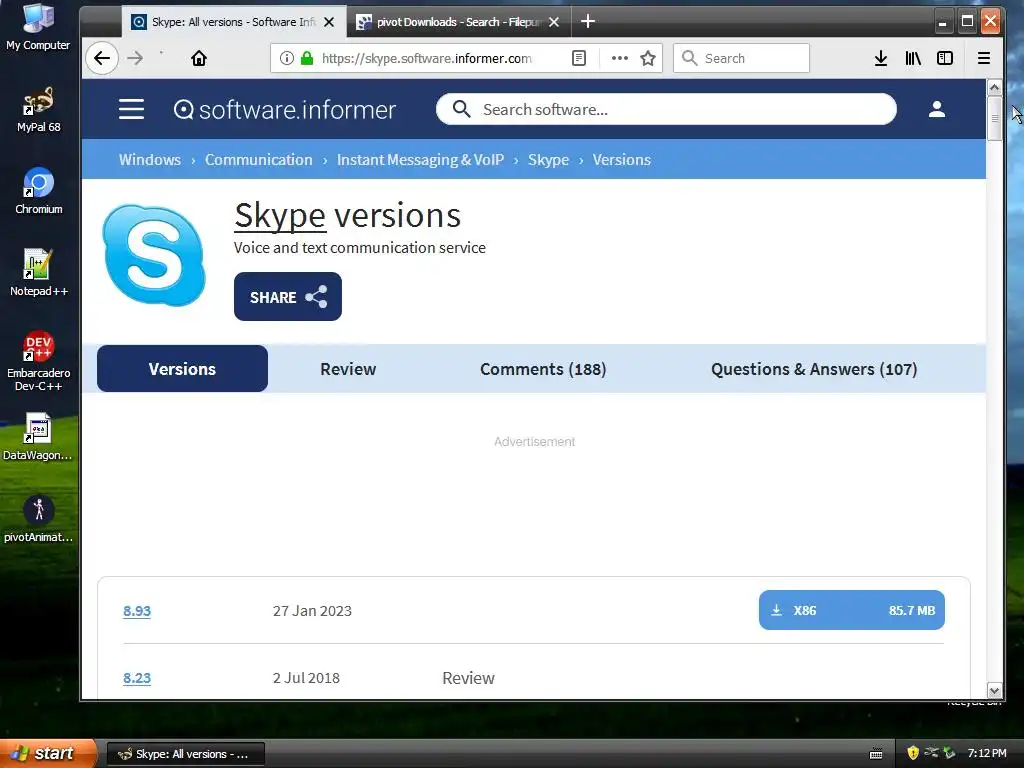1024x768 pixels.
Task: Open the Windows start button
Action: pyautogui.click(x=47, y=753)
